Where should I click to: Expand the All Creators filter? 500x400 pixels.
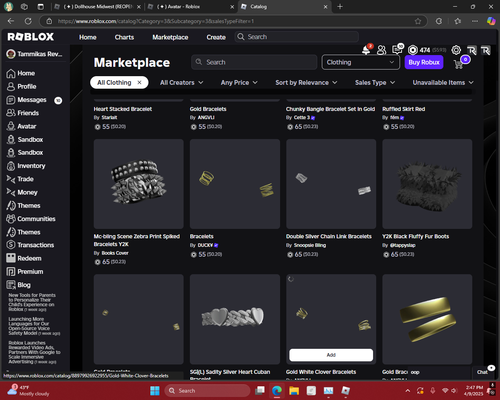182,83
